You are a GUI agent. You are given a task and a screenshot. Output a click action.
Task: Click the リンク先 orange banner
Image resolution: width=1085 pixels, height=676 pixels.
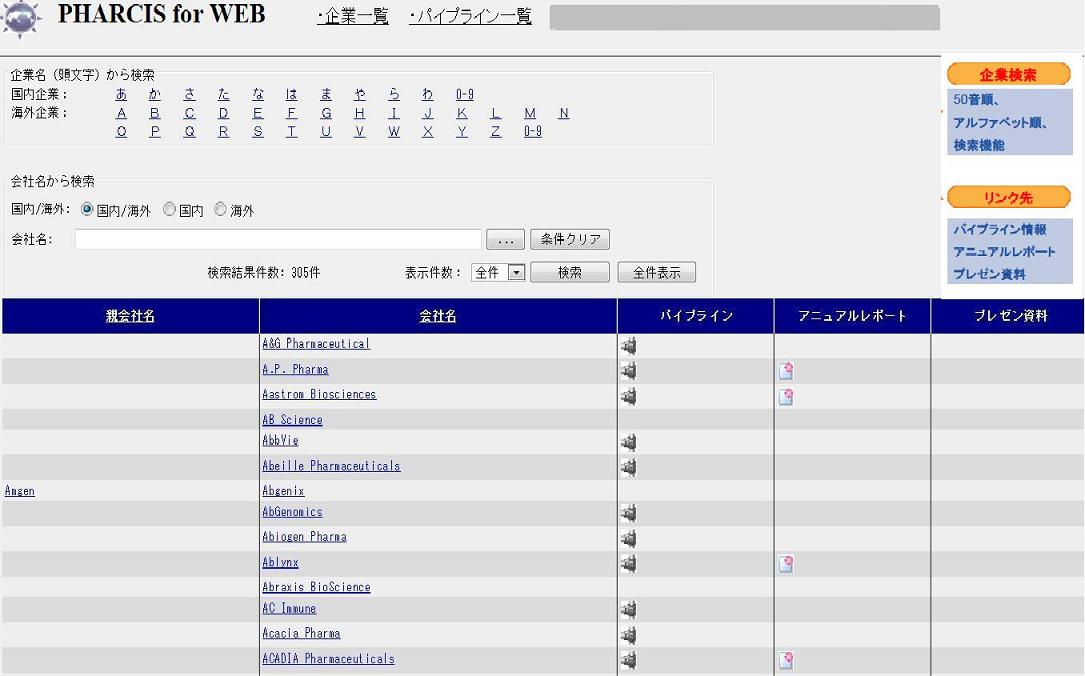pos(1008,197)
